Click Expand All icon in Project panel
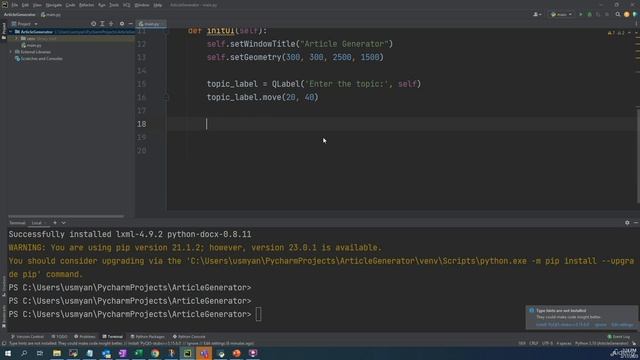Screen dimensions: 640x360 (102, 24)
